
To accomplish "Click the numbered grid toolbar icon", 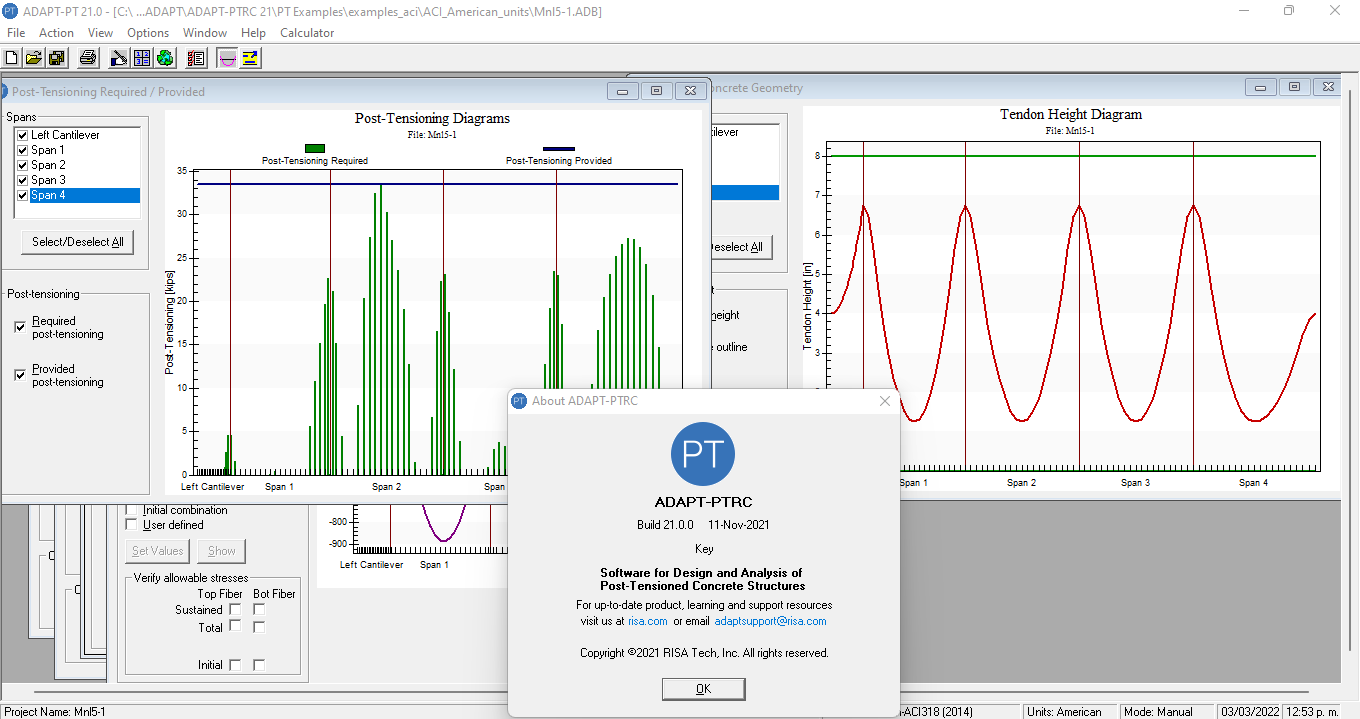I will coord(142,58).
